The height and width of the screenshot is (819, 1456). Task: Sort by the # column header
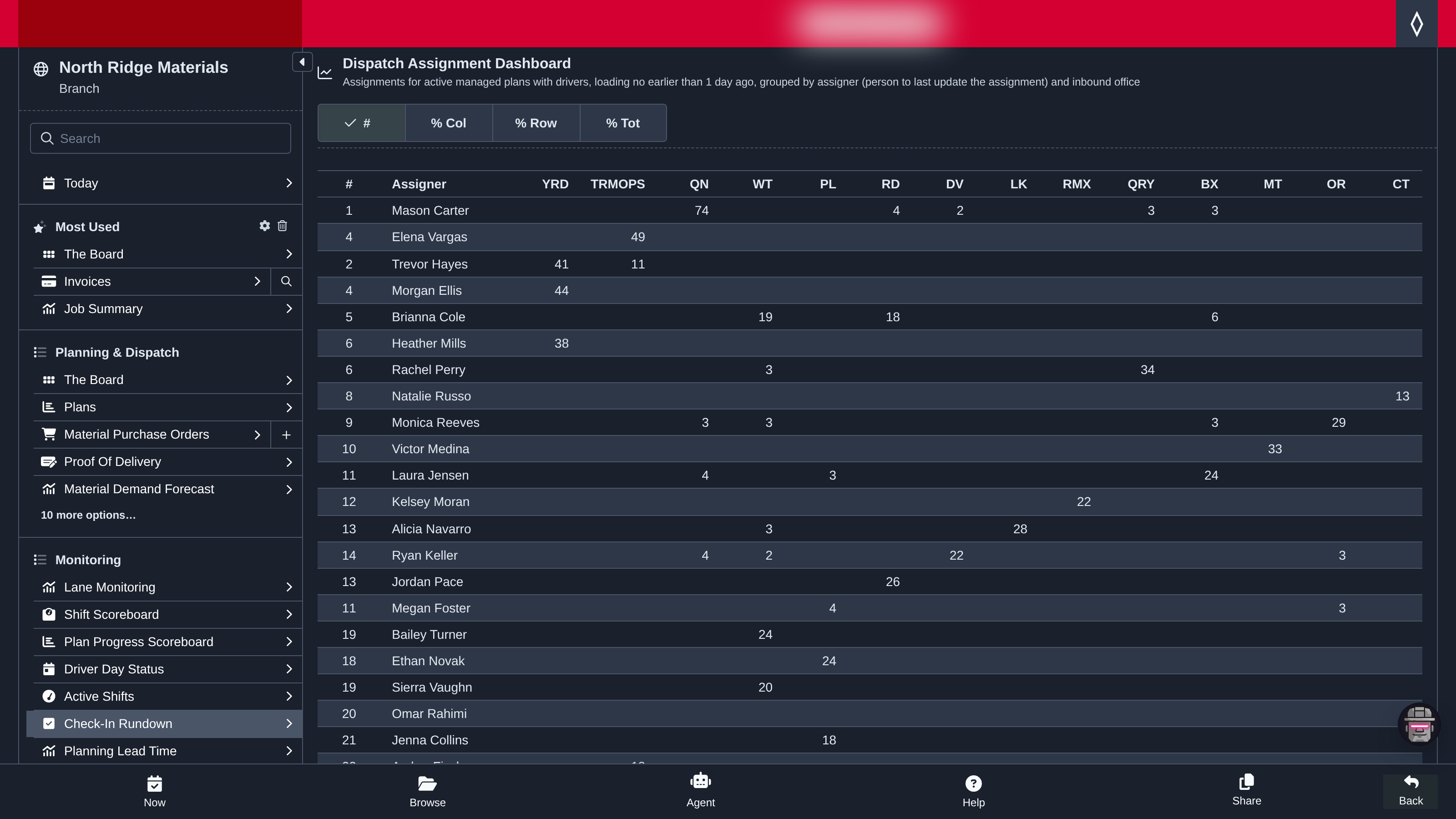point(349,184)
